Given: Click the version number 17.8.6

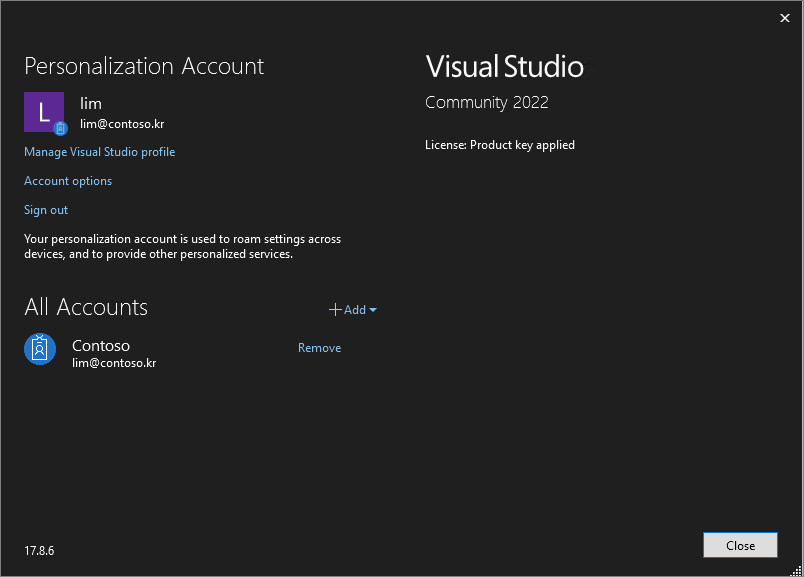Looking at the screenshot, I should (x=39, y=551).
